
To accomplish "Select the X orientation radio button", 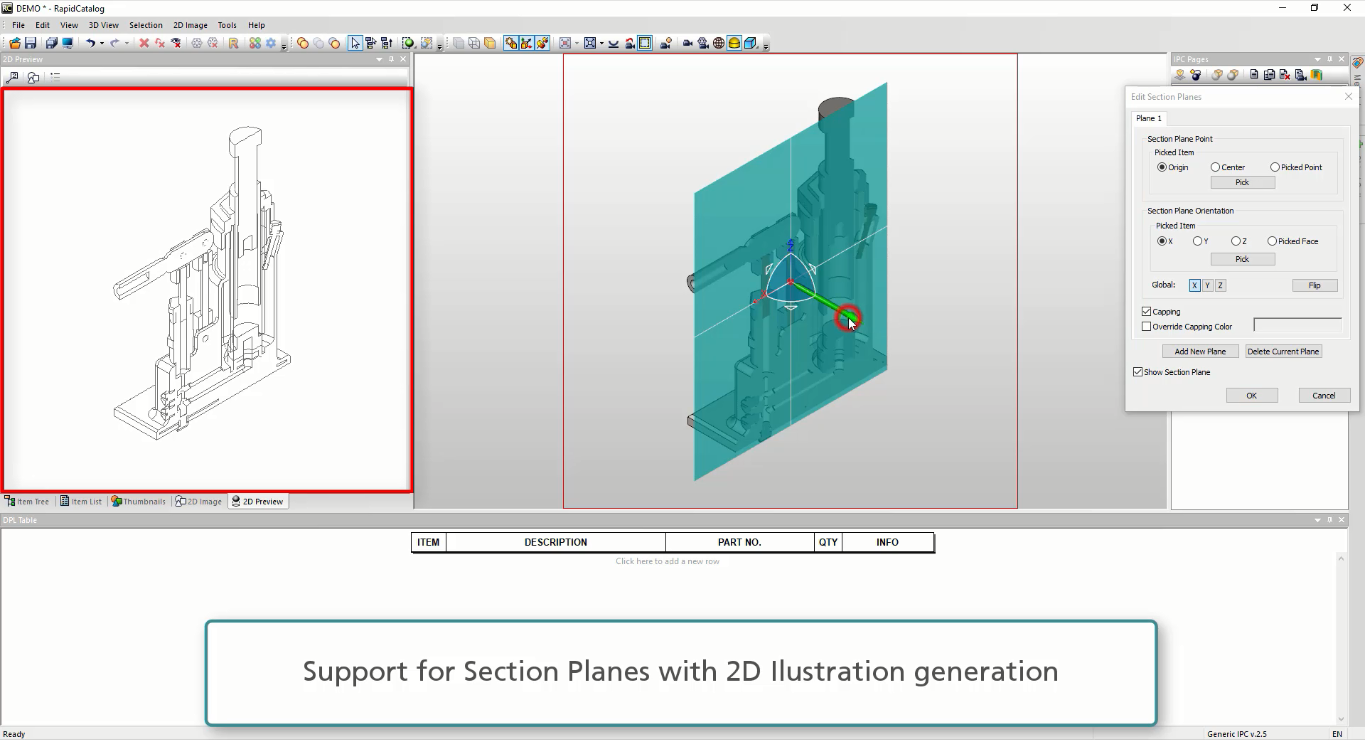I will pyautogui.click(x=1162, y=241).
